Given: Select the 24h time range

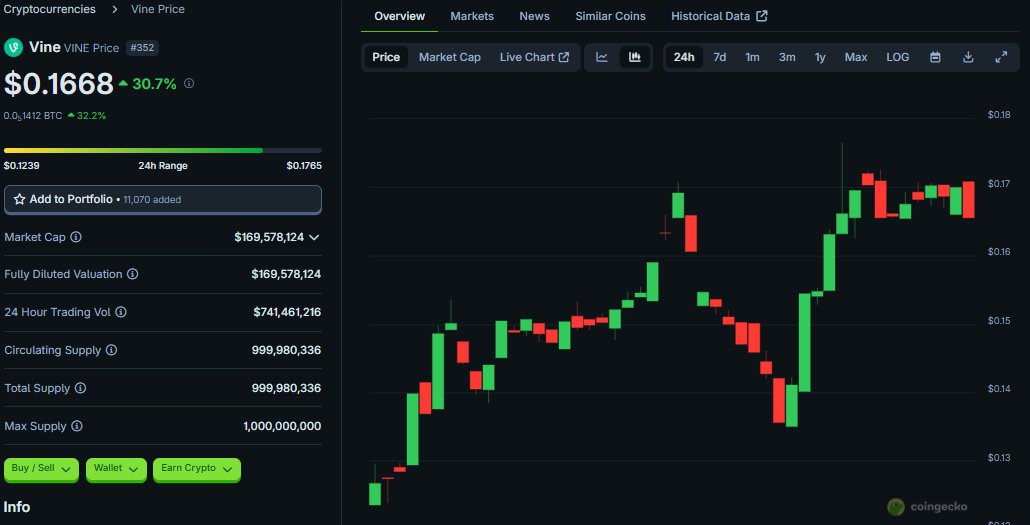Looking at the screenshot, I should tap(684, 57).
